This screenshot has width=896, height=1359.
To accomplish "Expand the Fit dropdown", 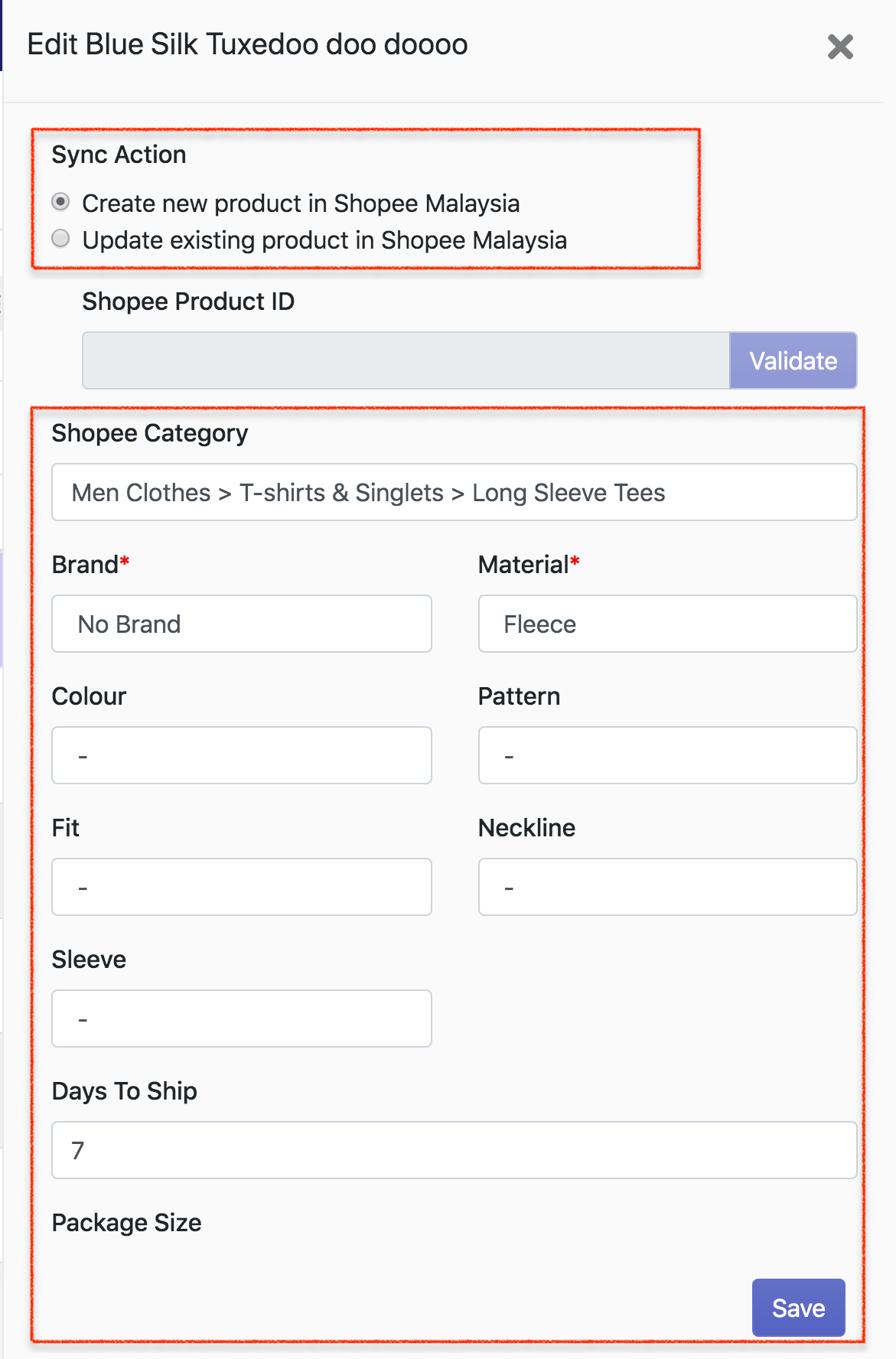I will [x=242, y=887].
